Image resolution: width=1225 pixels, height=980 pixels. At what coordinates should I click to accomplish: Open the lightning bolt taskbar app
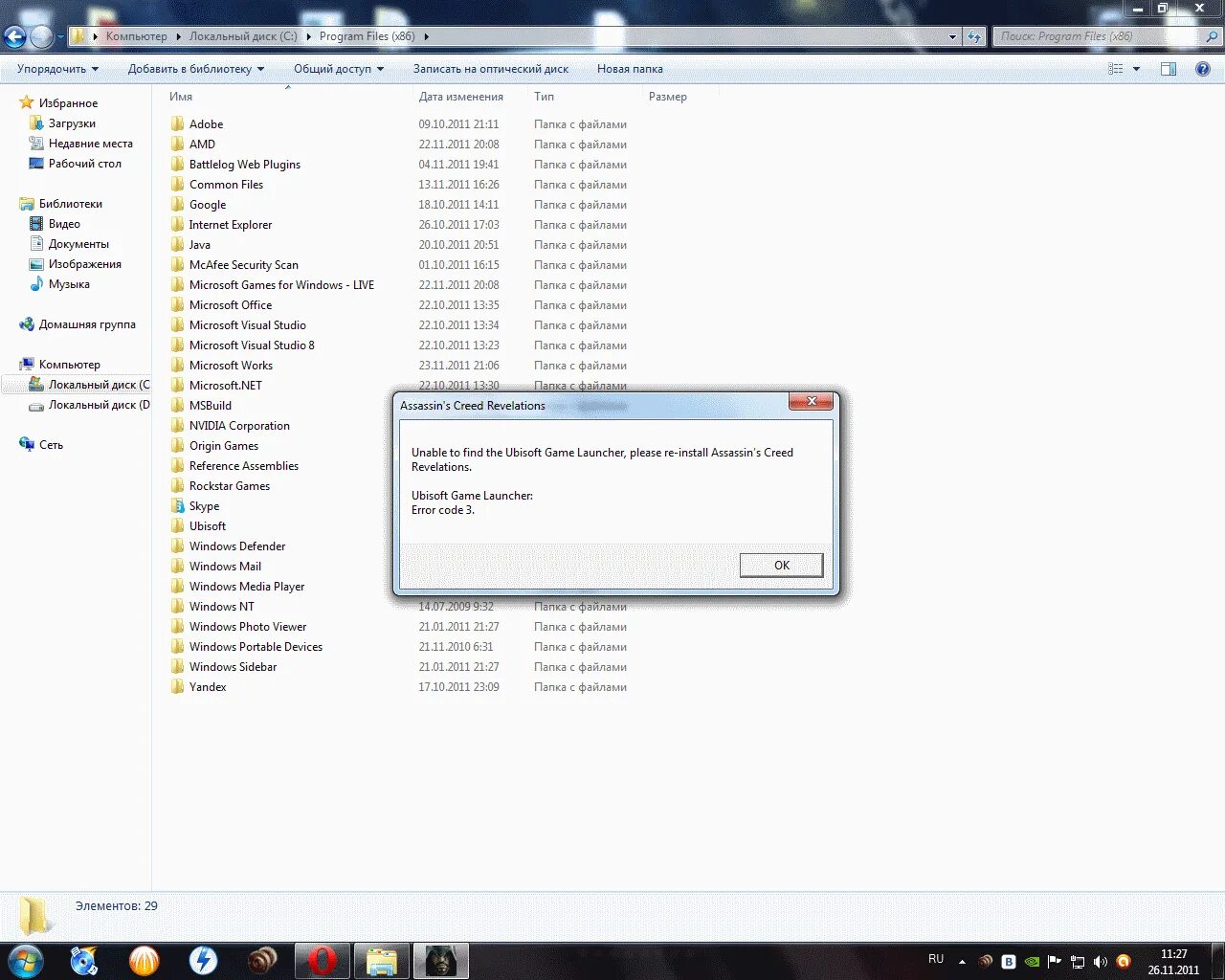(x=203, y=960)
